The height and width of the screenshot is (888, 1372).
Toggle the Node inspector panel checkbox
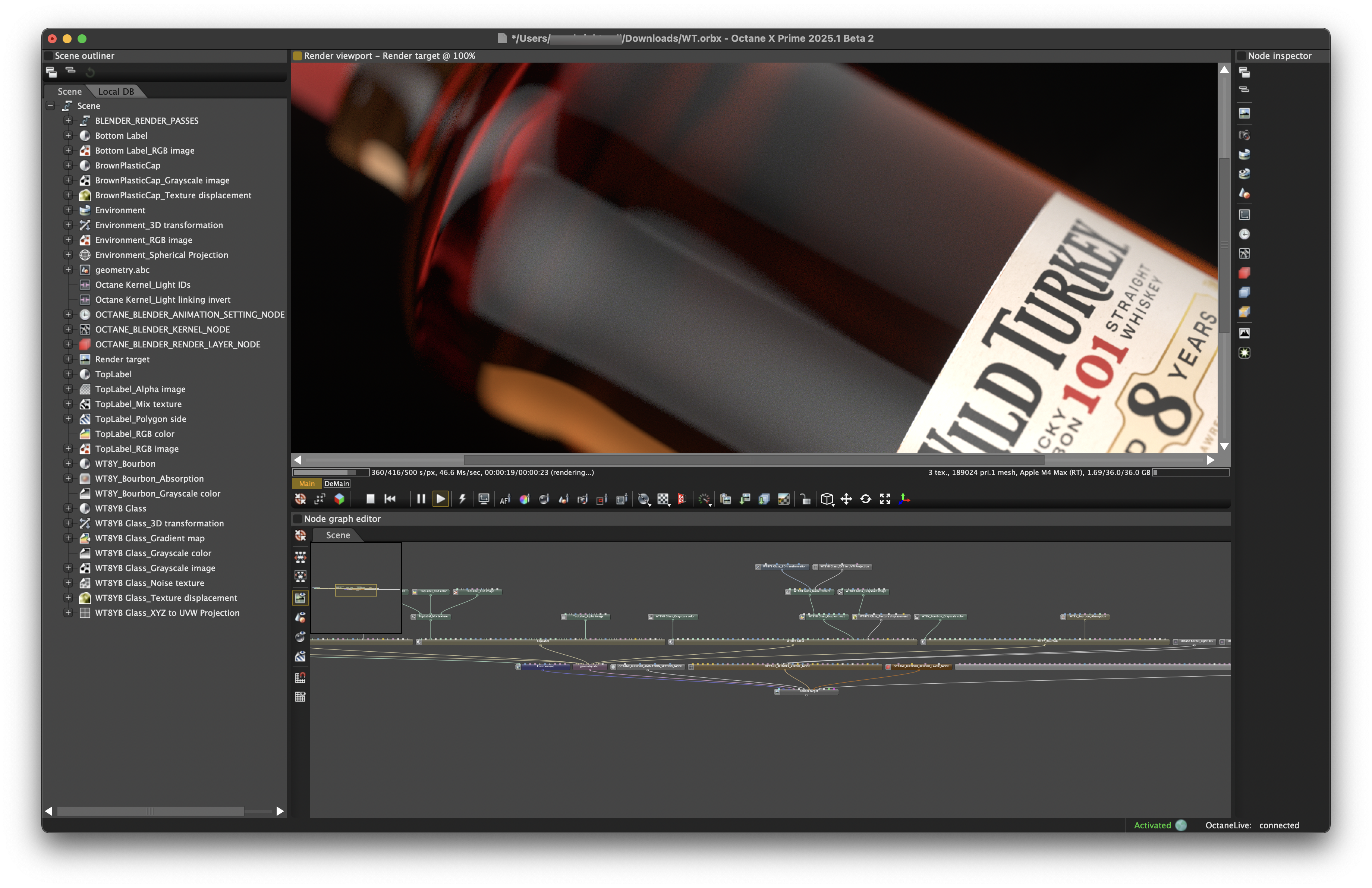(1242, 56)
